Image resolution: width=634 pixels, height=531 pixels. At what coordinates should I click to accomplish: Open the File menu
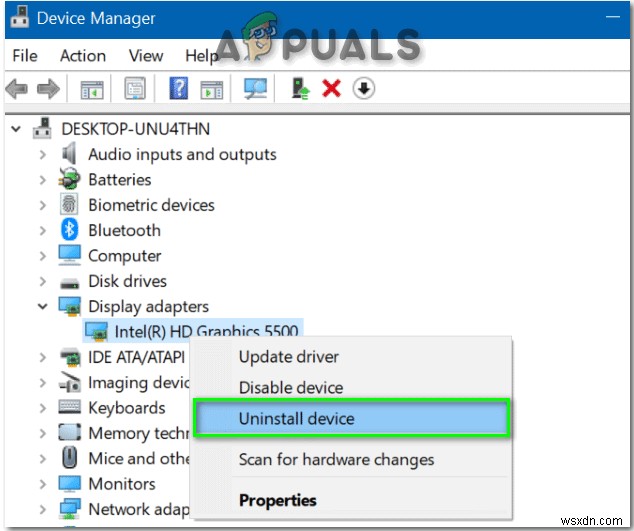pos(25,55)
